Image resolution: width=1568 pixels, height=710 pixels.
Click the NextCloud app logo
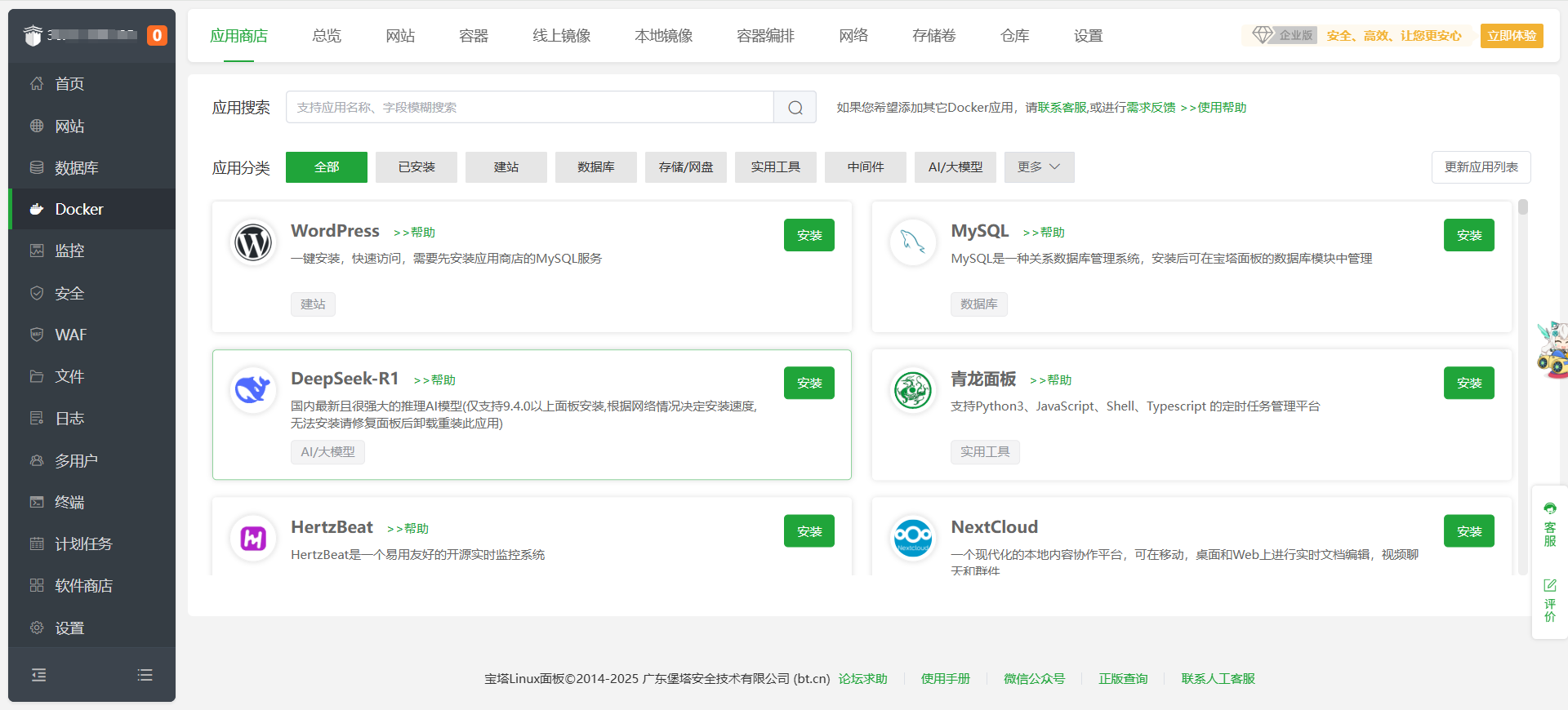click(x=912, y=539)
